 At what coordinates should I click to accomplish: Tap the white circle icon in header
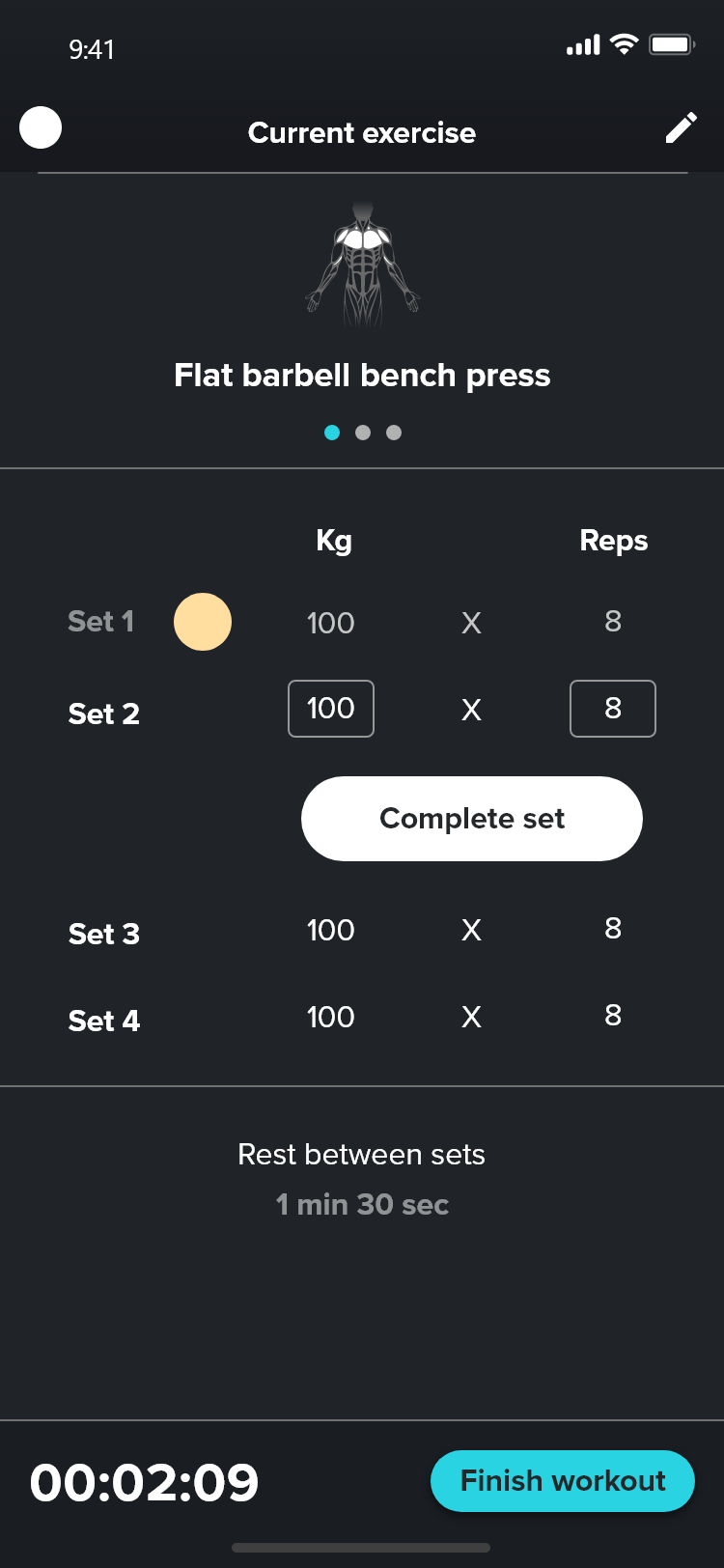pyautogui.click(x=41, y=127)
